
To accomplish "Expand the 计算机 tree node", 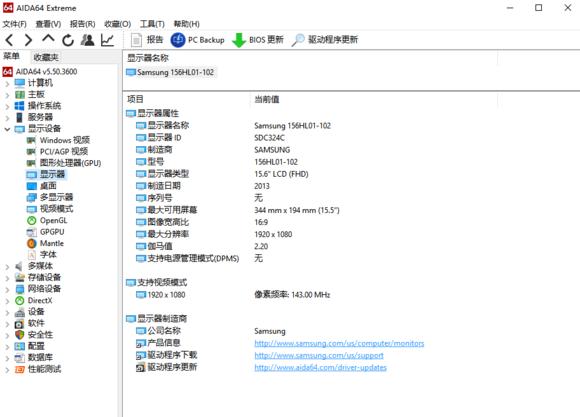I will pyautogui.click(x=7, y=84).
